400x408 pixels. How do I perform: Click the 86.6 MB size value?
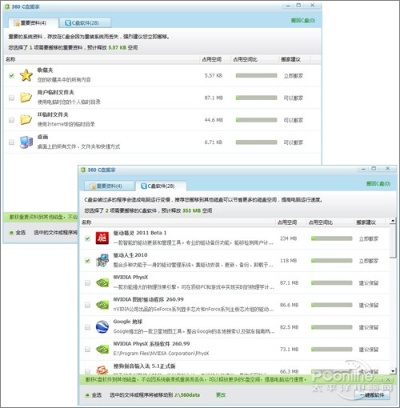point(289,305)
